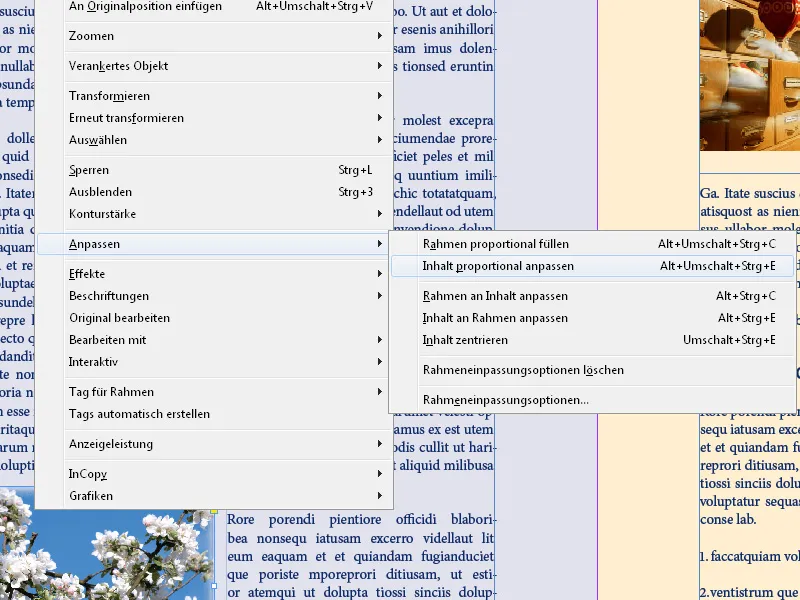Click the '2.ventistrum que' list line

750,593
